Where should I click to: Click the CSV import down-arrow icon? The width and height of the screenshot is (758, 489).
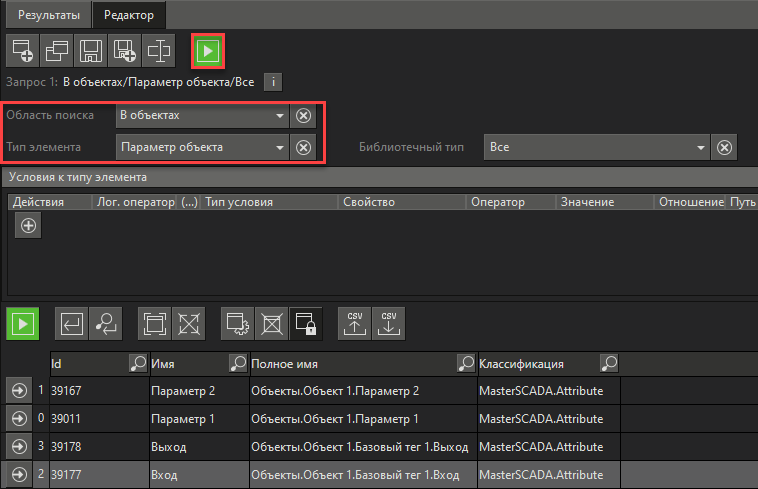click(389, 323)
